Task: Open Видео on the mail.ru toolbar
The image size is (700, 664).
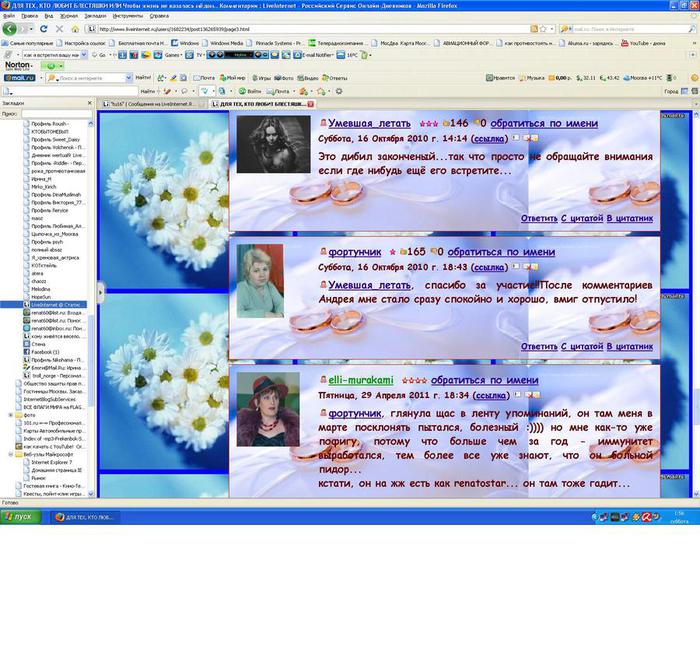Action: click(308, 78)
